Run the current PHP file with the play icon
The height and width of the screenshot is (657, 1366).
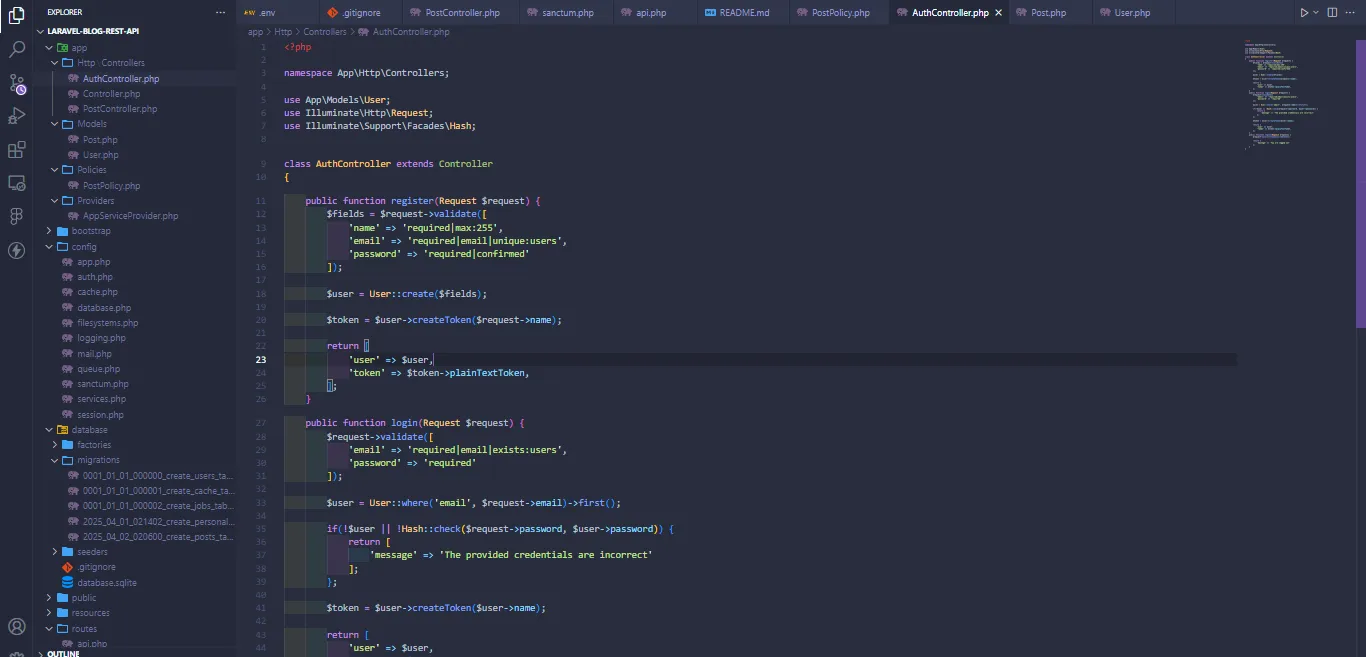[x=1305, y=12]
